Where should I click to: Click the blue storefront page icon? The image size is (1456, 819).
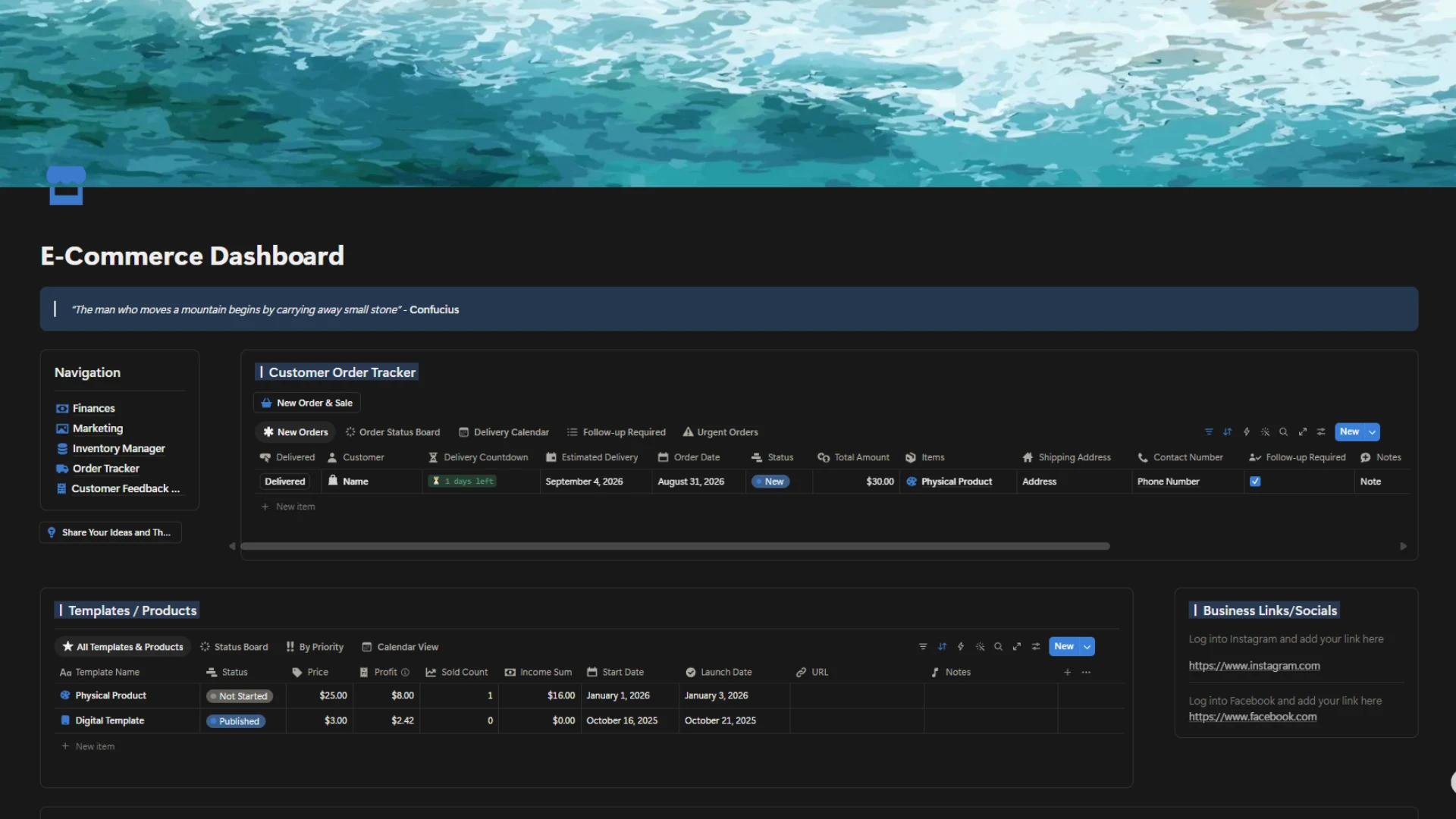[66, 186]
